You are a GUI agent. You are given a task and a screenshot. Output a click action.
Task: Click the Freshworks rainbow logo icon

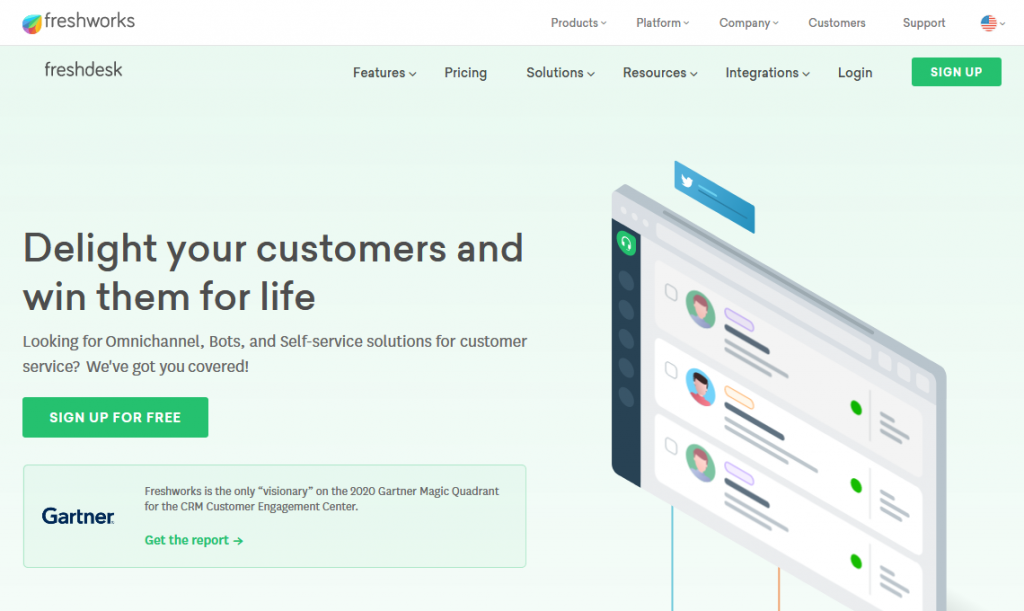click(x=32, y=24)
